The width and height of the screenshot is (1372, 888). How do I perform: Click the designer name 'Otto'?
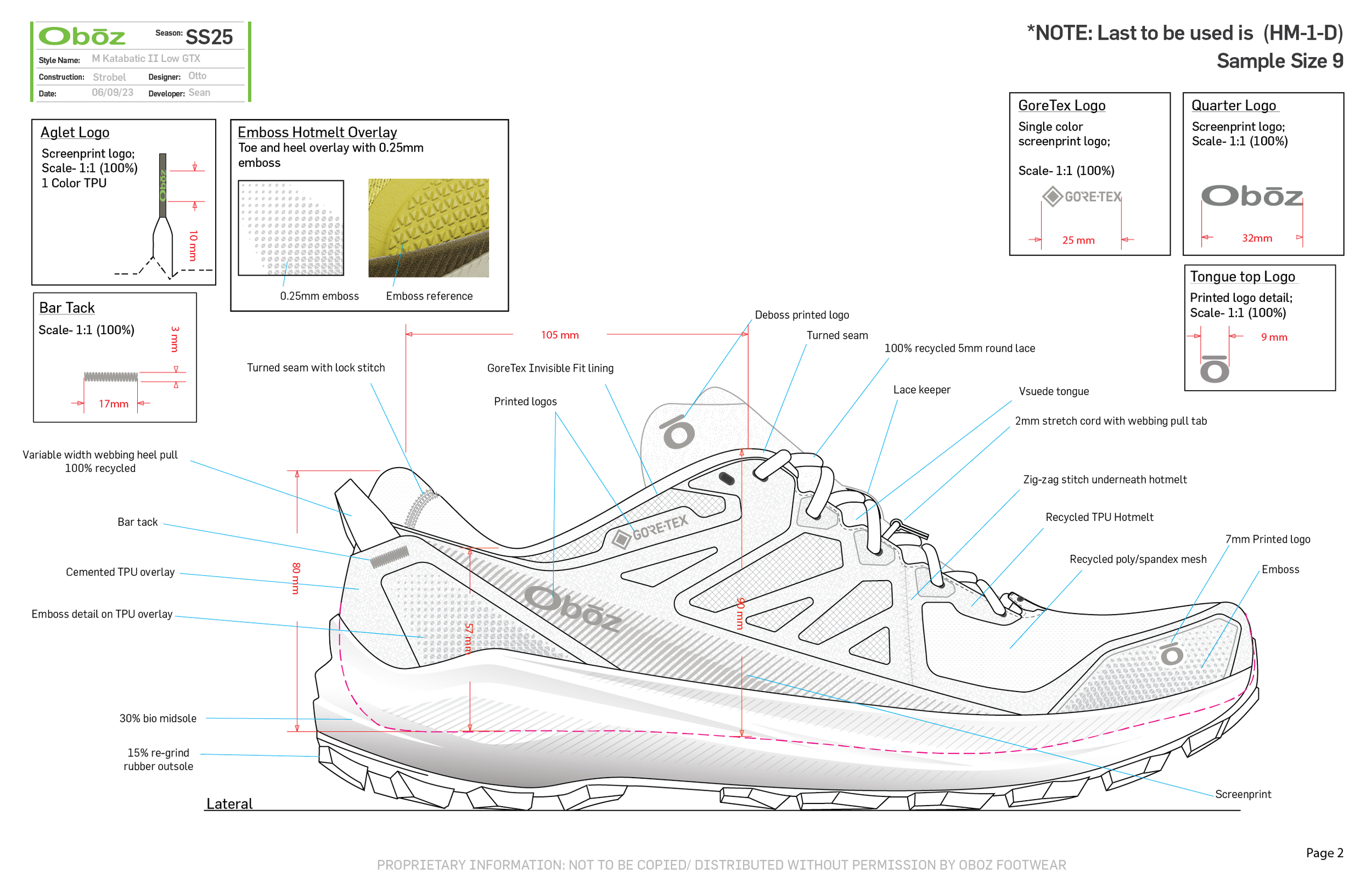click(197, 76)
